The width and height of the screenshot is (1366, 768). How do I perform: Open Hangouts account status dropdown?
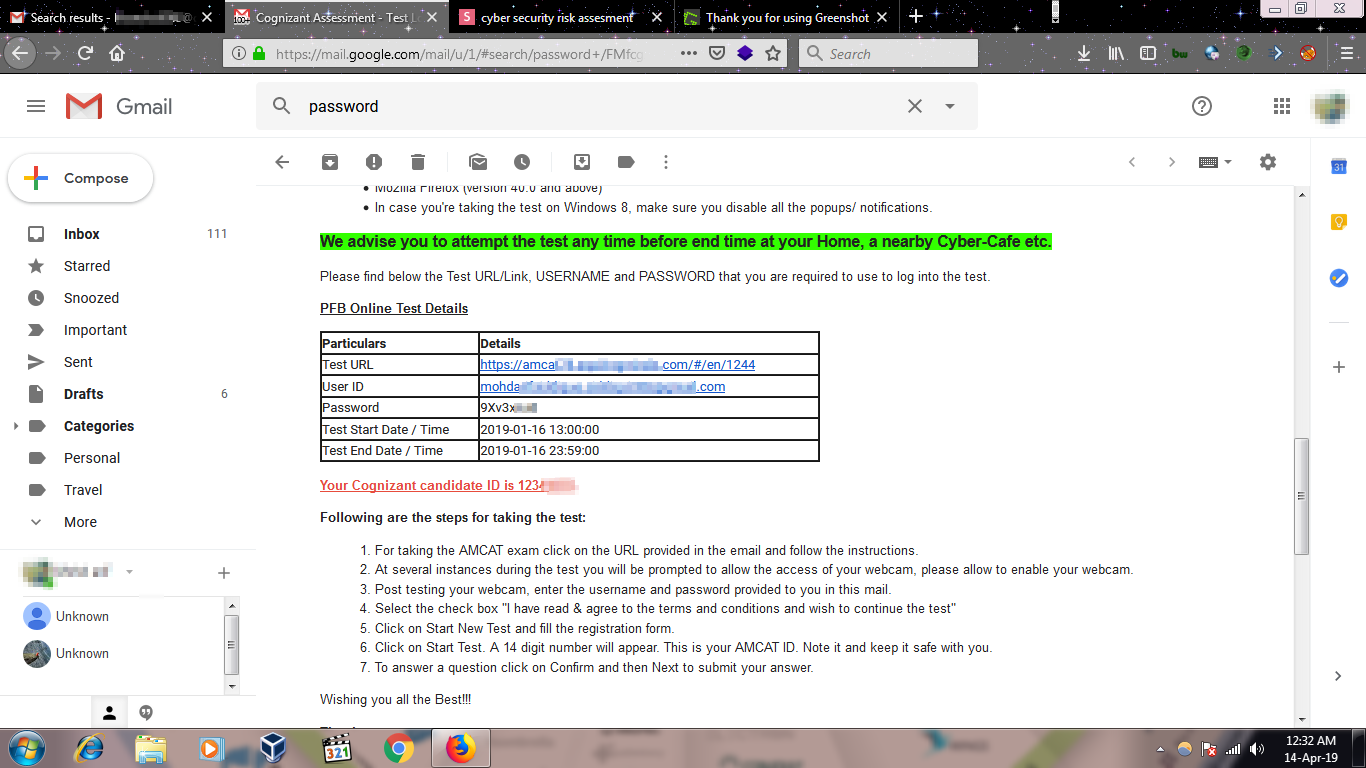point(129,572)
